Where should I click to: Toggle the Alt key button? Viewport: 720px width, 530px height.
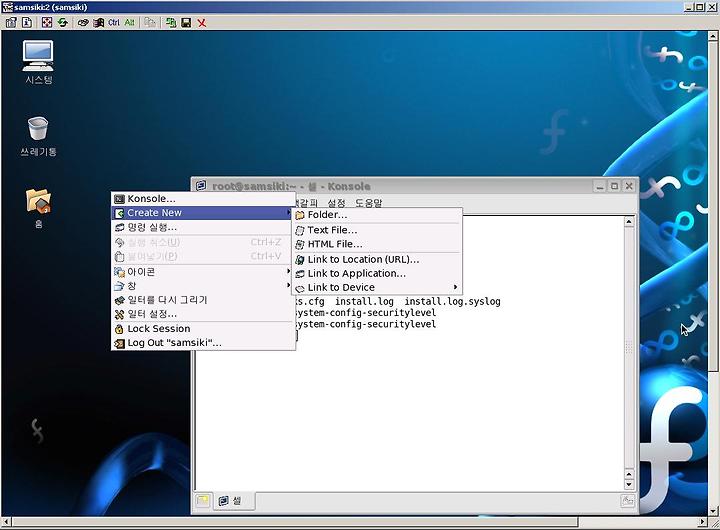point(129,22)
